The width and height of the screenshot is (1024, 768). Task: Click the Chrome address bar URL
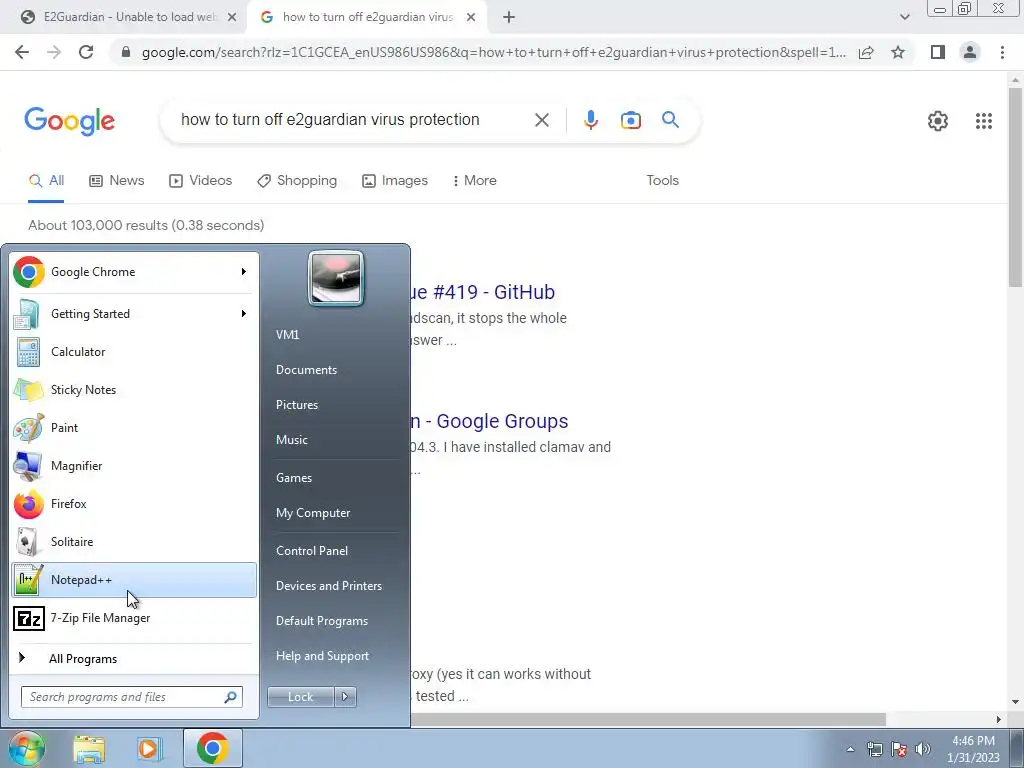pyautogui.click(x=494, y=52)
